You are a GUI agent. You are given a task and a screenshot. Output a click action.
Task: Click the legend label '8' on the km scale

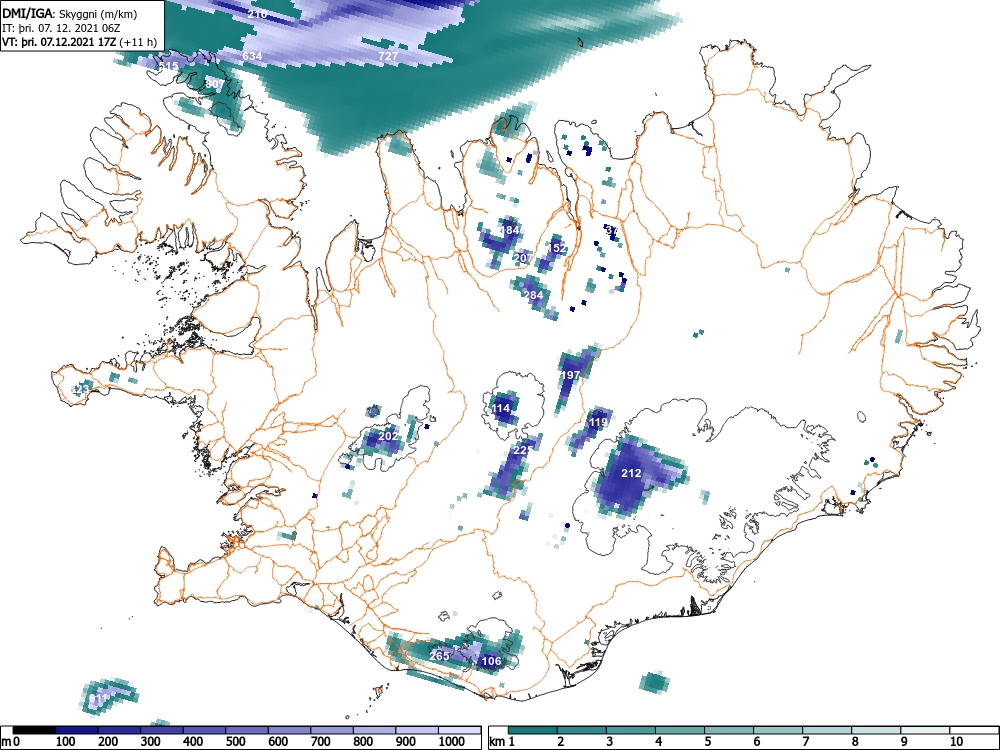pos(855,742)
